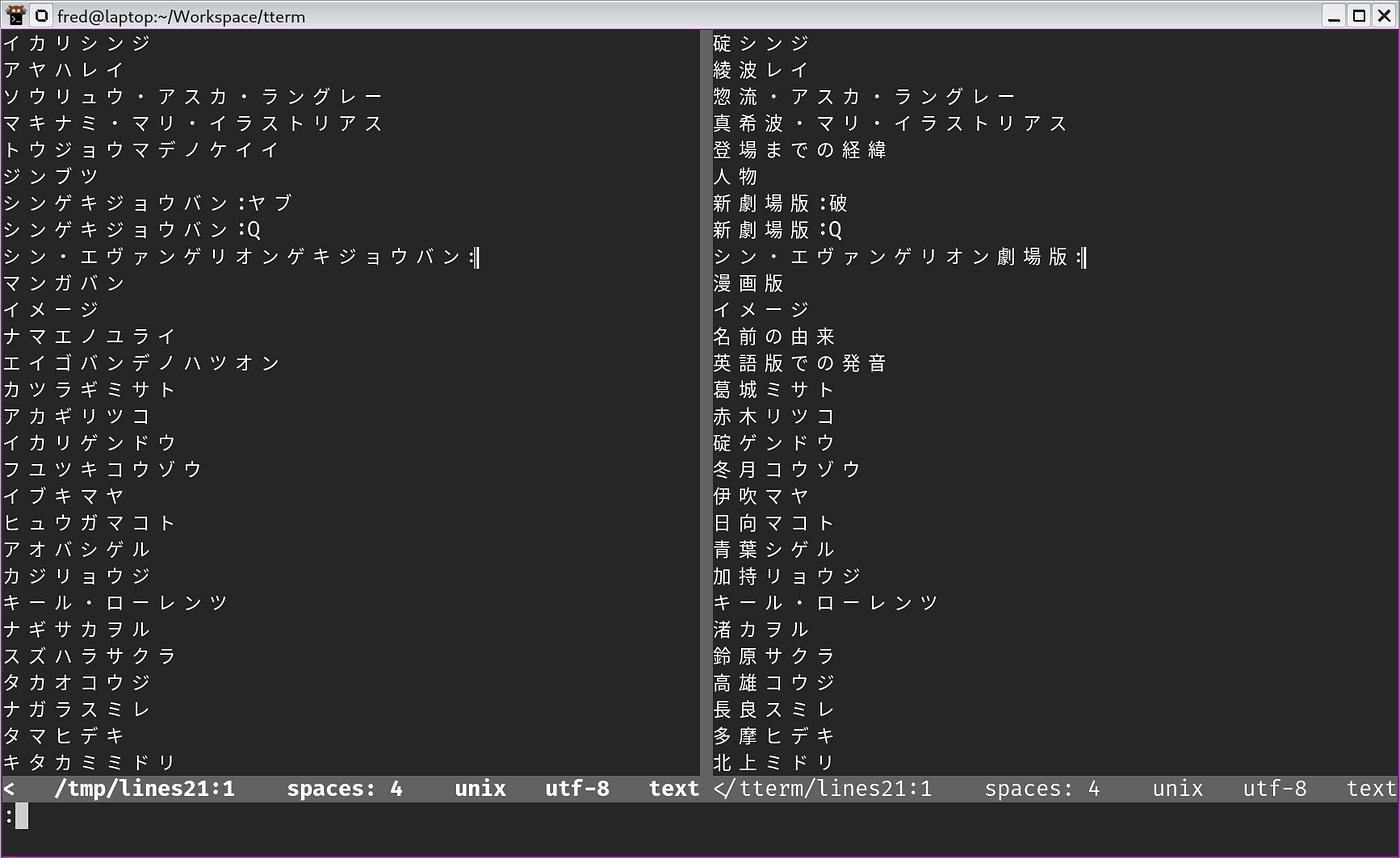
Task: Click the line 惣流・アスカ・ラングレー
Action: [864, 97]
